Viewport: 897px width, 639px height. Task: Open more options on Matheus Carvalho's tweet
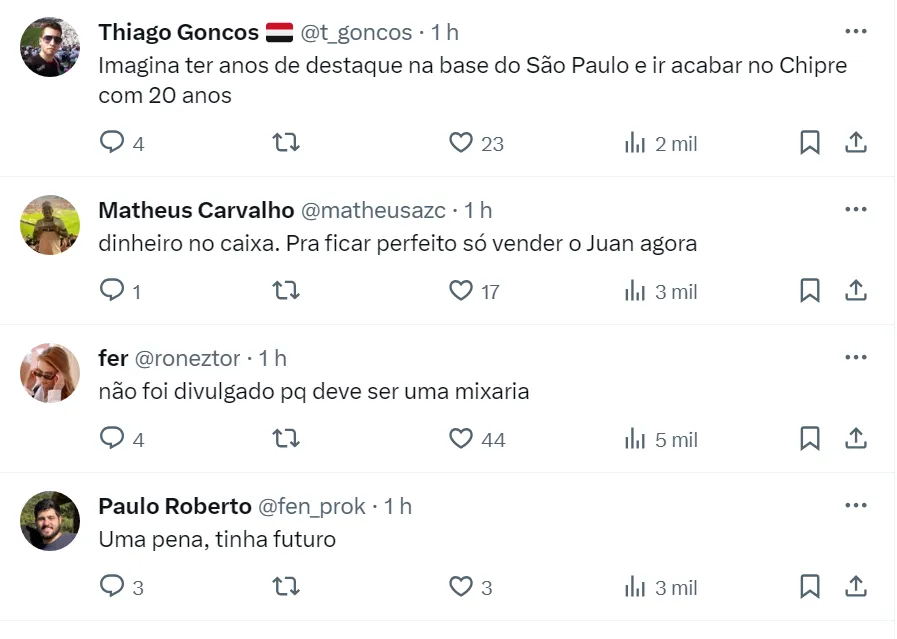point(856,210)
